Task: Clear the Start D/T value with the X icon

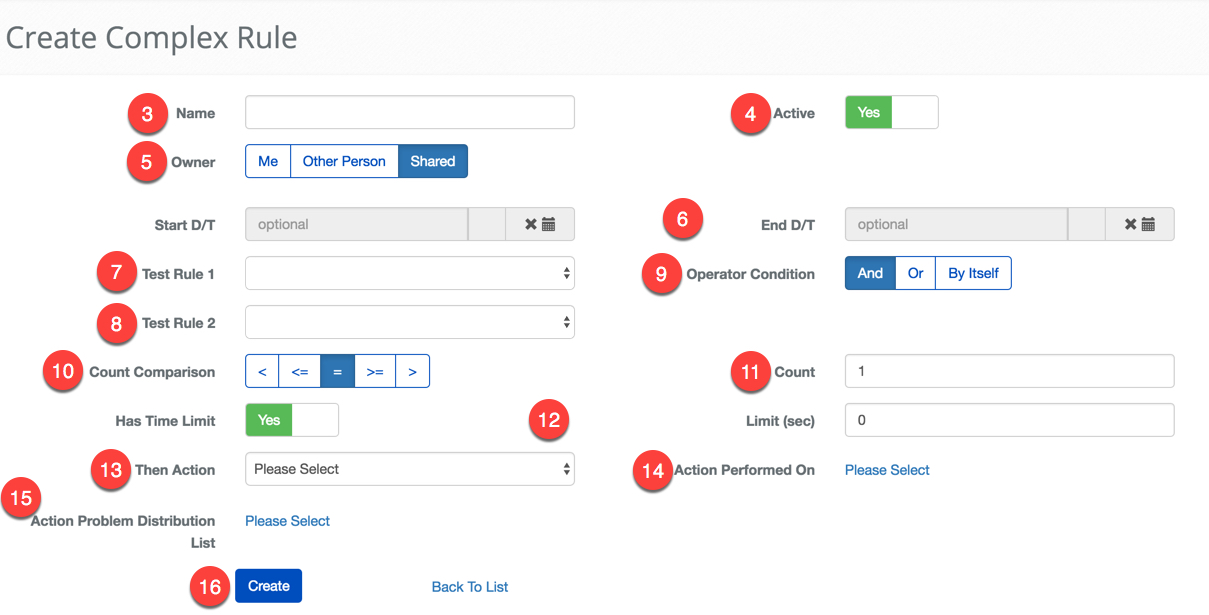Action: tap(531, 225)
